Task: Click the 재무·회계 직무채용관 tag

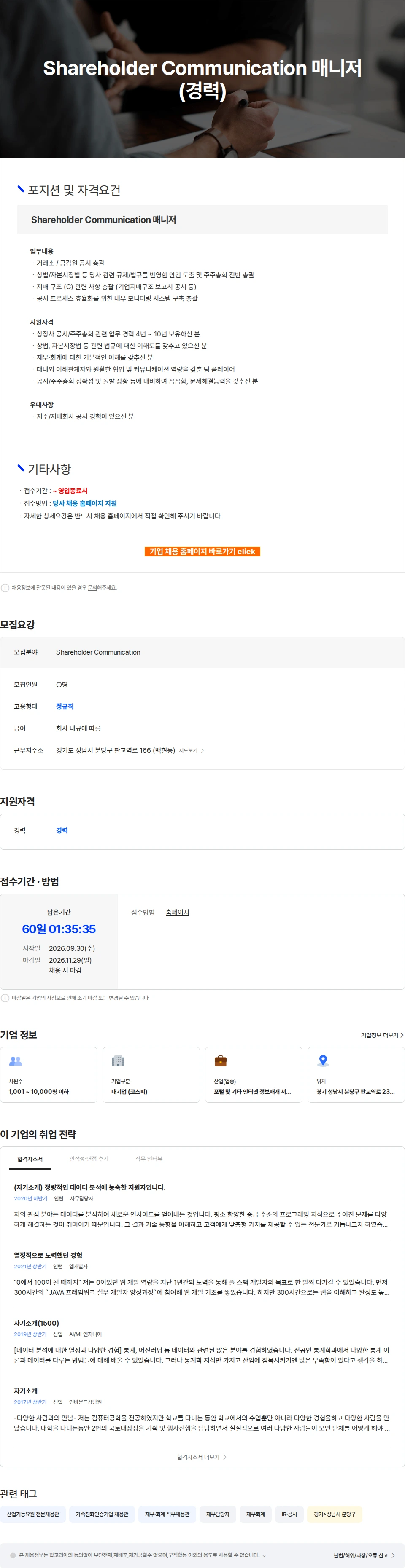Action: (167, 1514)
